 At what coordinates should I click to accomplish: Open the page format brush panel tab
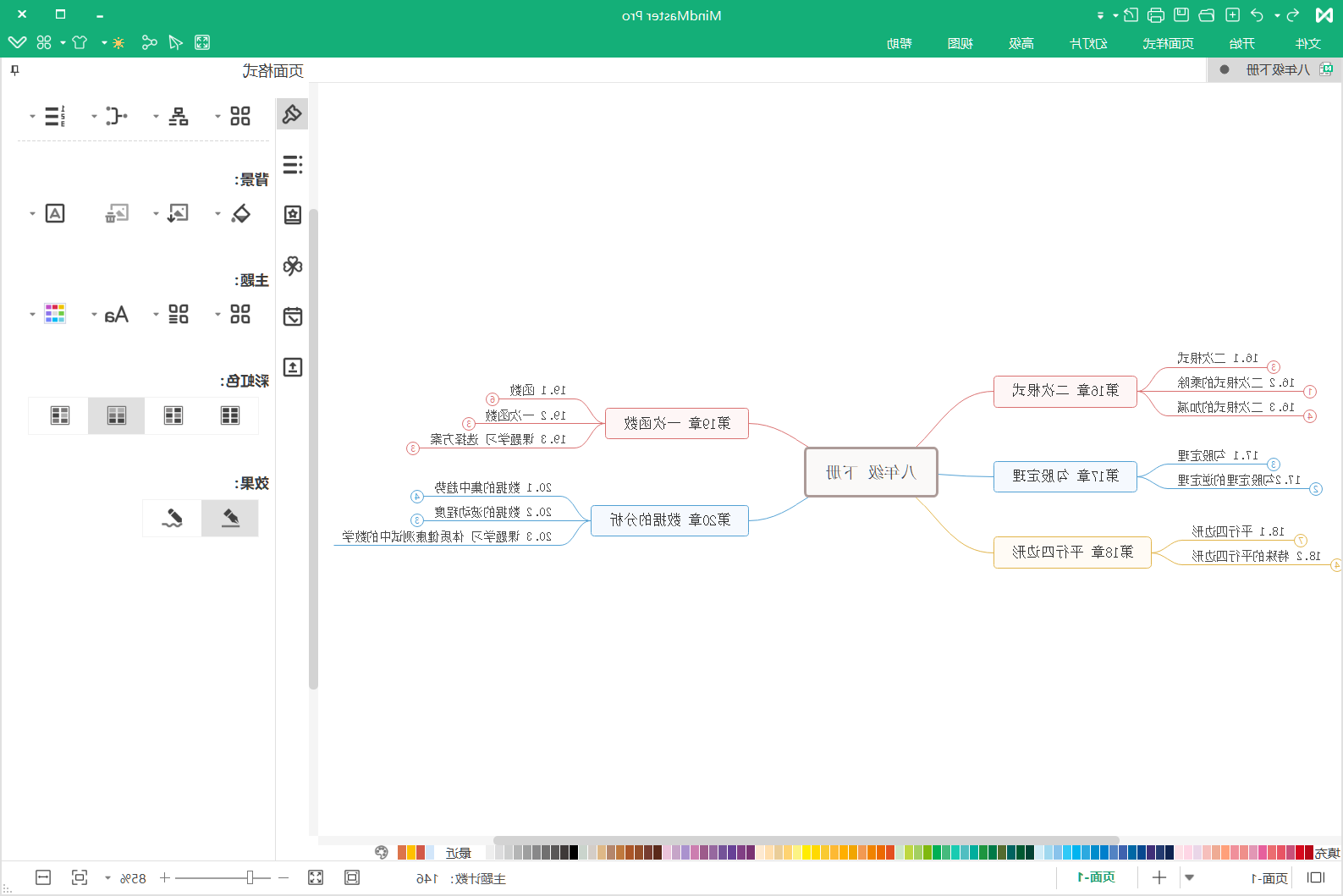pyautogui.click(x=292, y=113)
